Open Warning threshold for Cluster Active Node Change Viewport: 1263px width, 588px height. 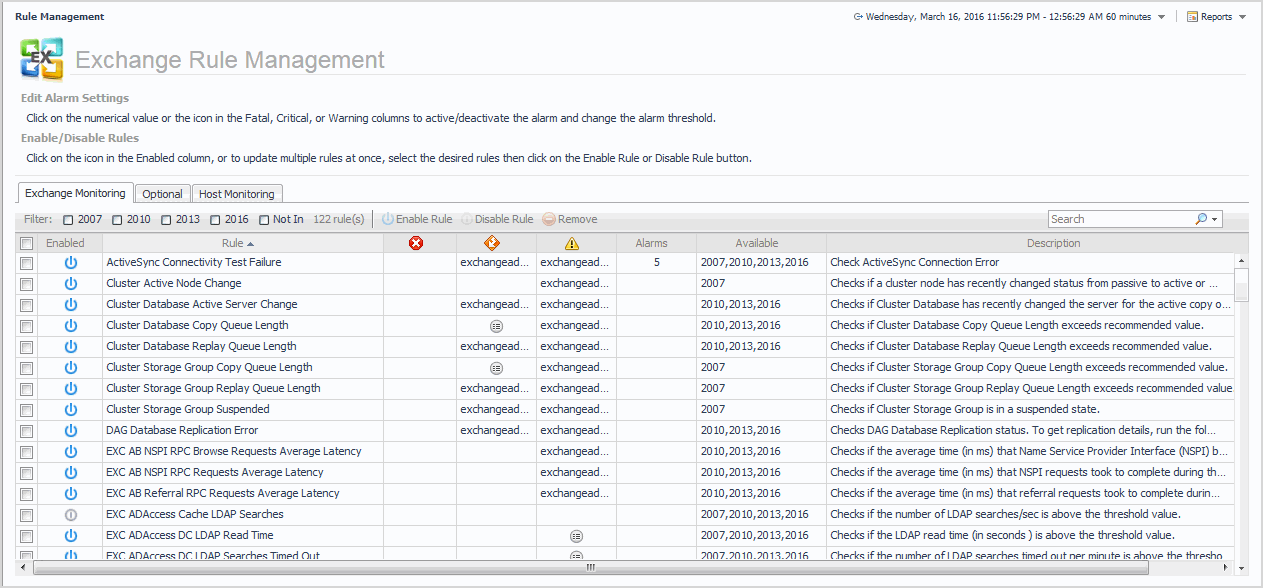pyautogui.click(x=575, y=283)
